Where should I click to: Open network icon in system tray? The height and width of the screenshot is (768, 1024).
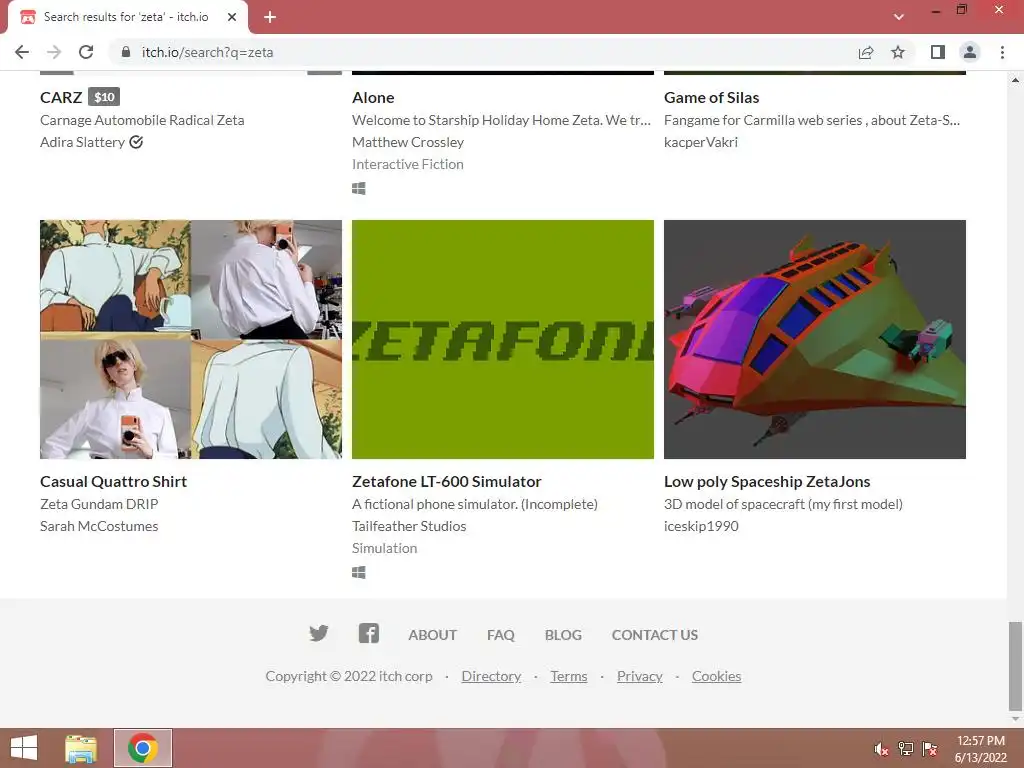(x=906, y=749)
